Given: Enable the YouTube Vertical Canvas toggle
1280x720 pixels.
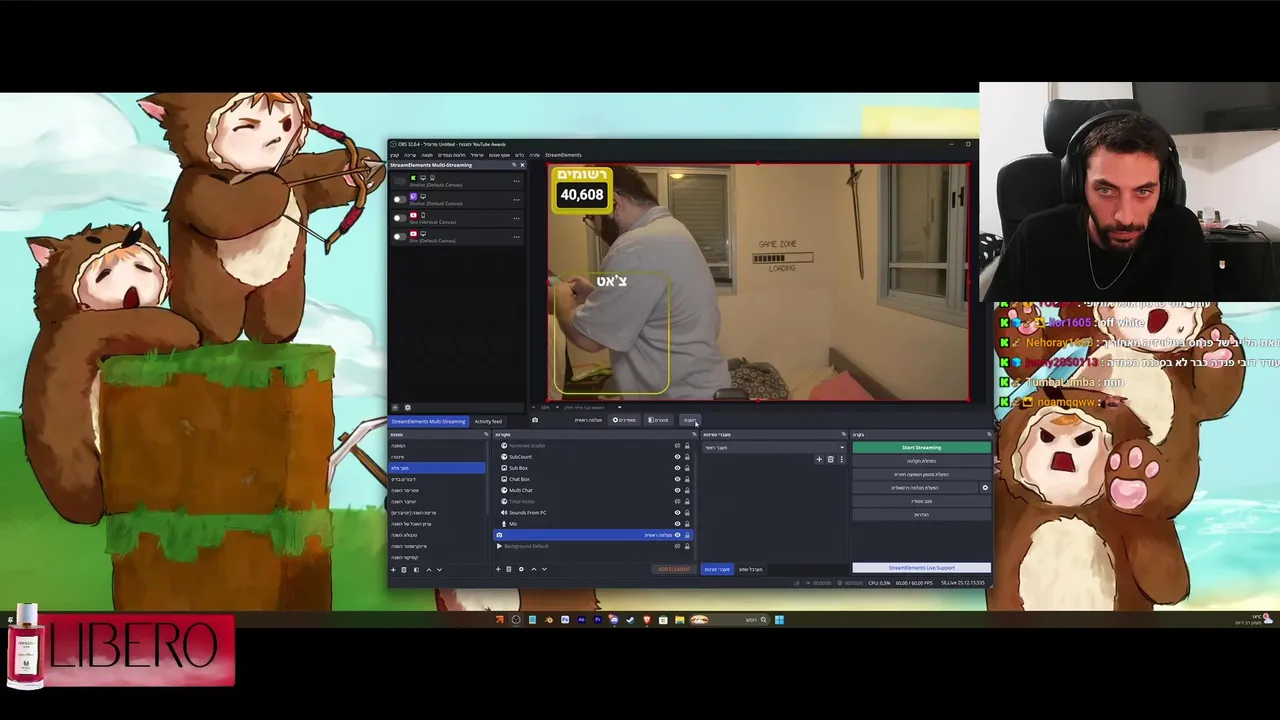Looking at the screenshot, I should pyautogui.click(x=400, y=218).
